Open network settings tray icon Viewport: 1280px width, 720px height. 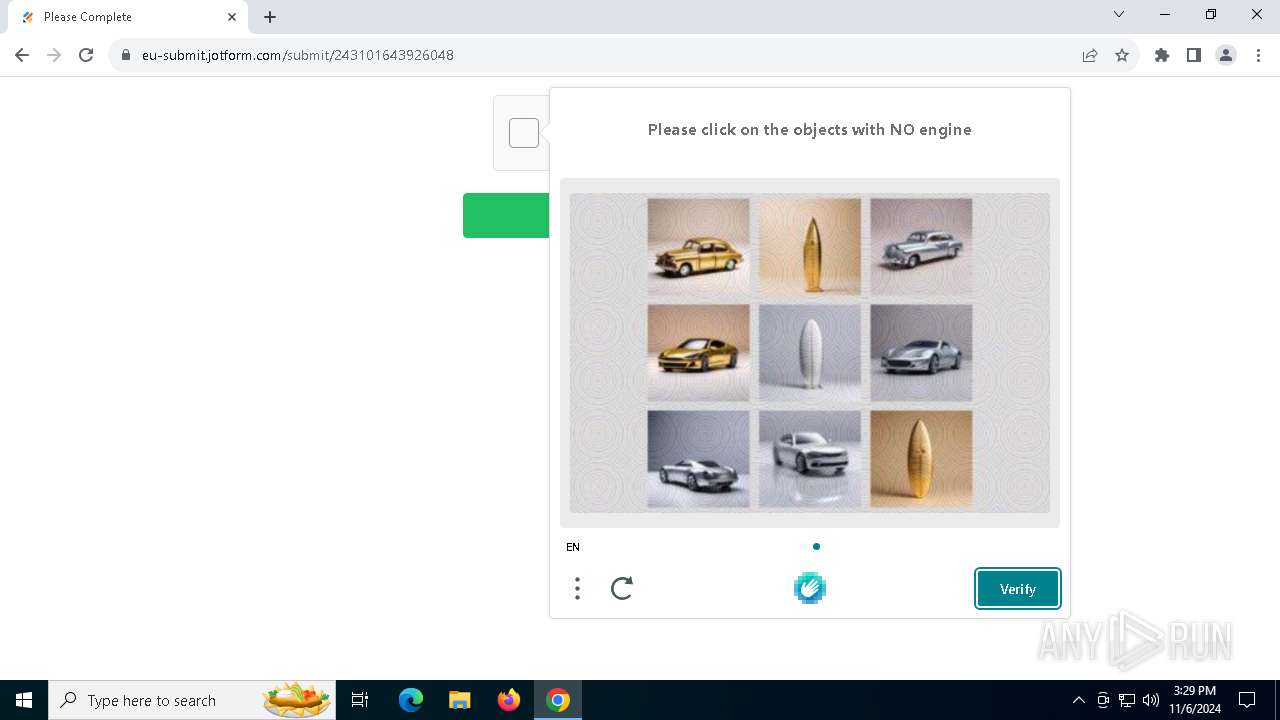1127,700
